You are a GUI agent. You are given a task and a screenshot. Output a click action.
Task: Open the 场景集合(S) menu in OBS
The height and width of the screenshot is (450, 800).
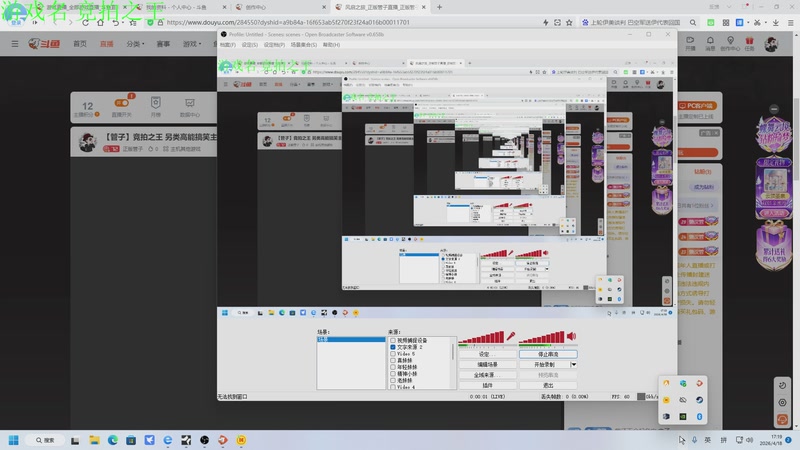tap(304, 45)
